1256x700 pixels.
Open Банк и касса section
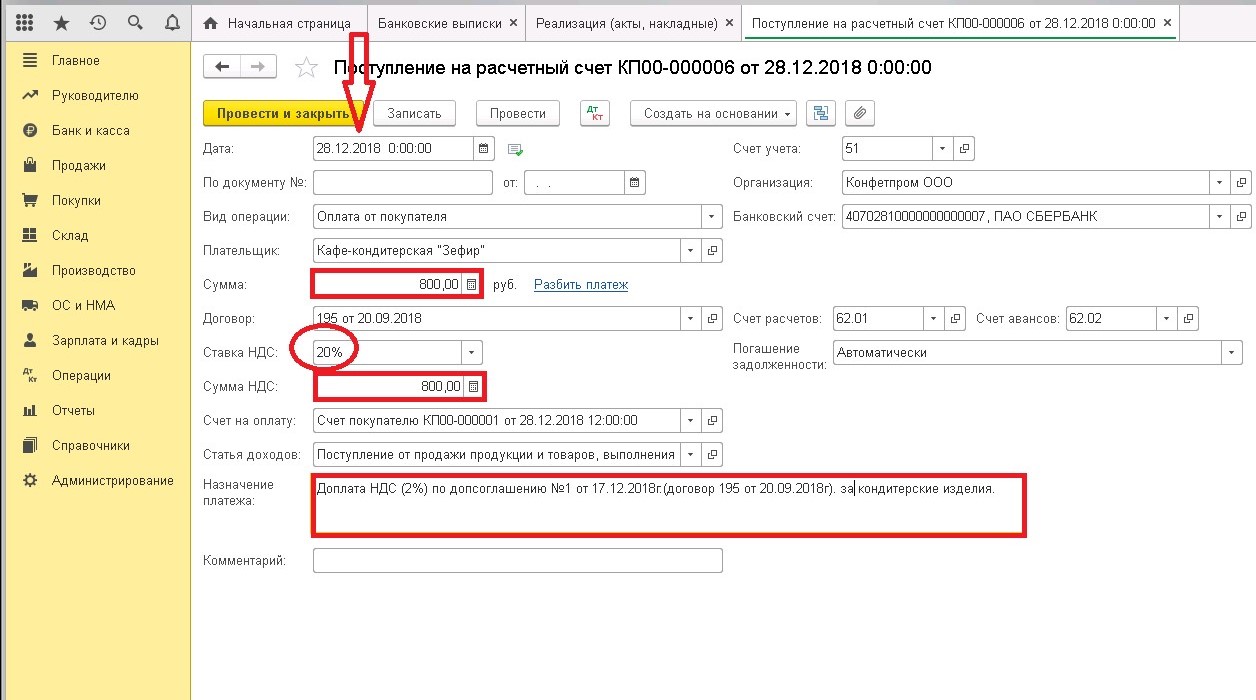point(90,130)
